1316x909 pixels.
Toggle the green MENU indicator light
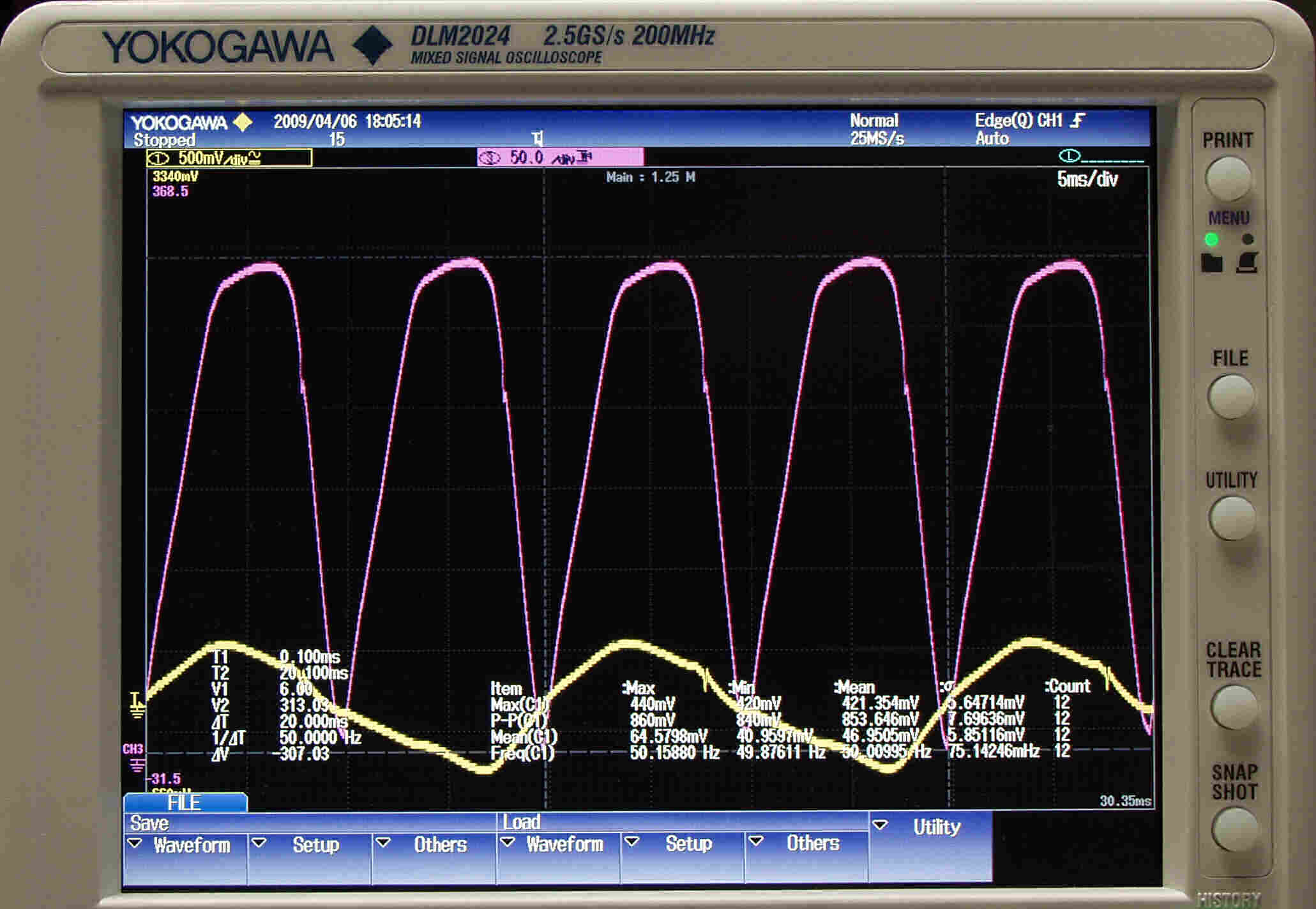tap(1211, 240)
